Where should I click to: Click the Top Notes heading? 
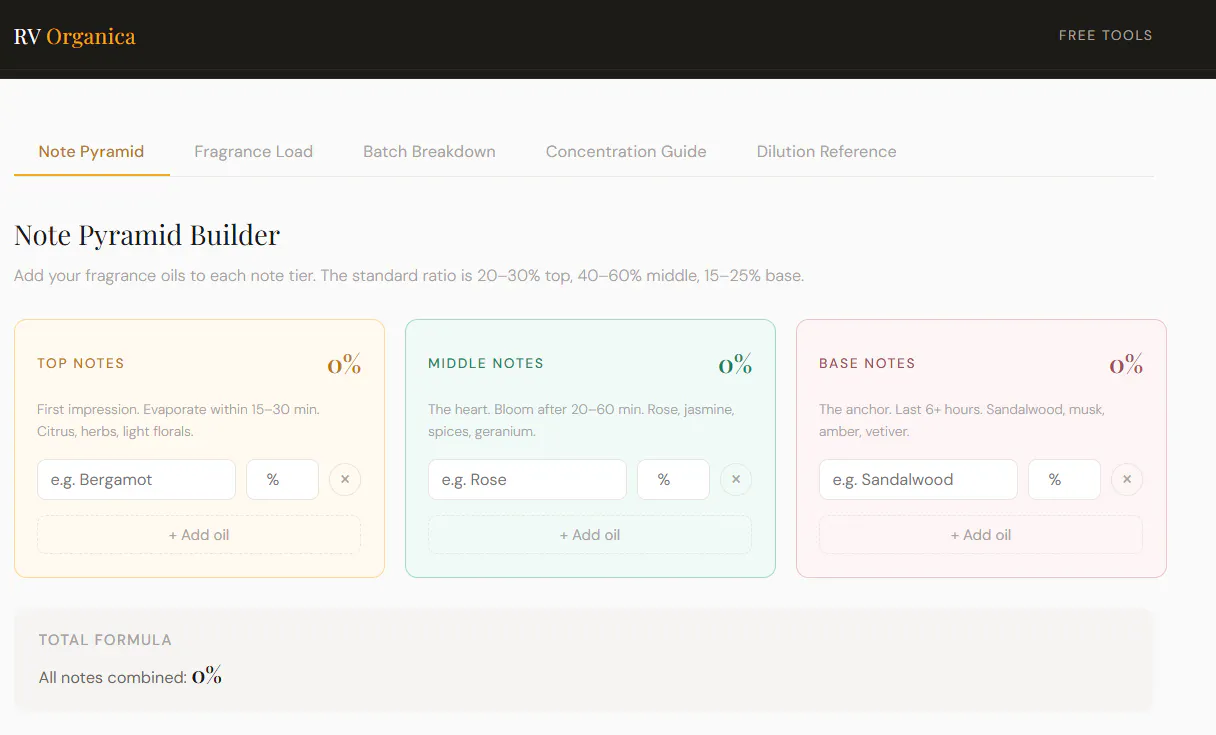click(81, 364)
